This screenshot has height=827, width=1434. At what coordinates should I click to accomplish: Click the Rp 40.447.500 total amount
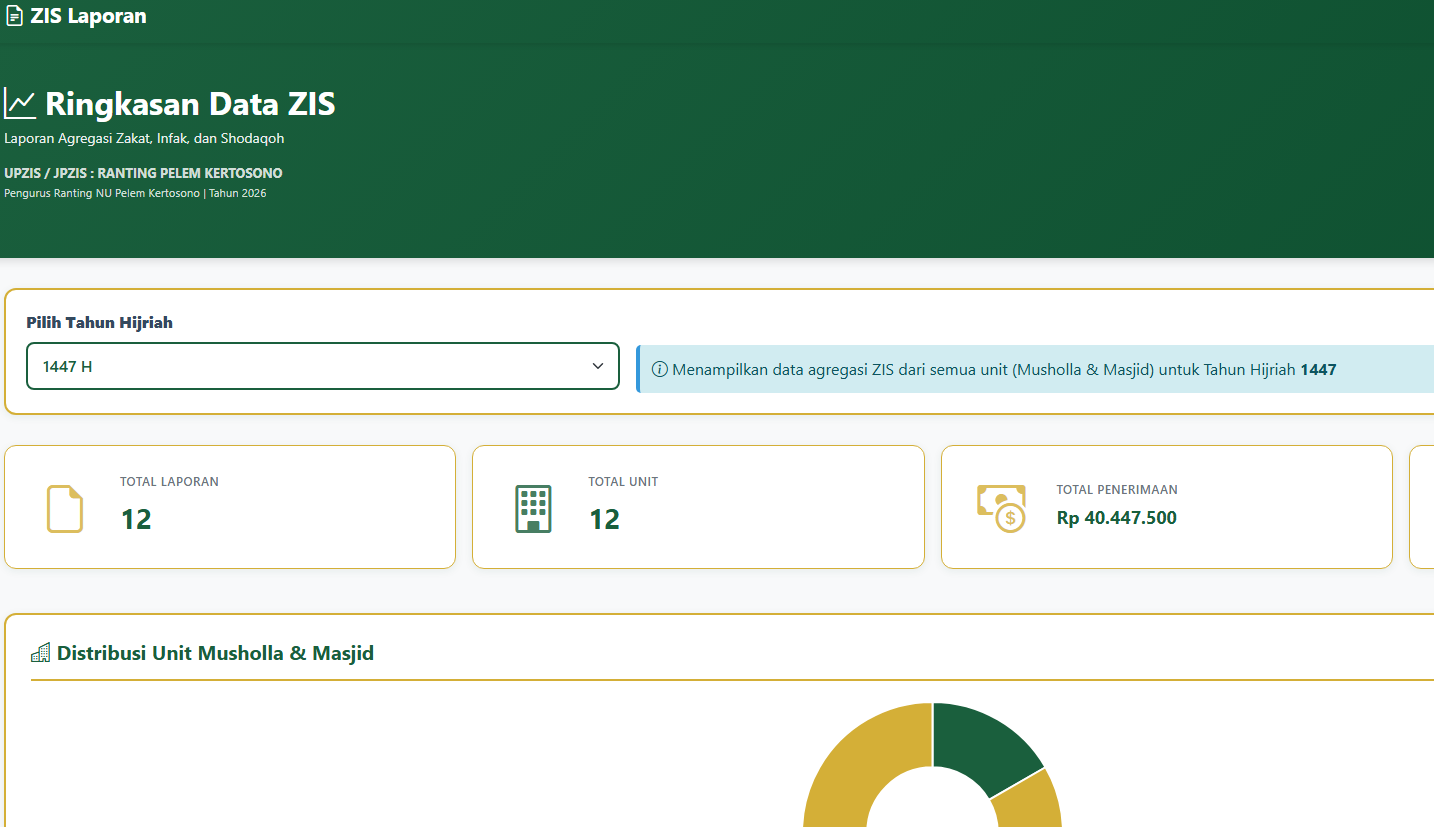(x=1116, y=518)
